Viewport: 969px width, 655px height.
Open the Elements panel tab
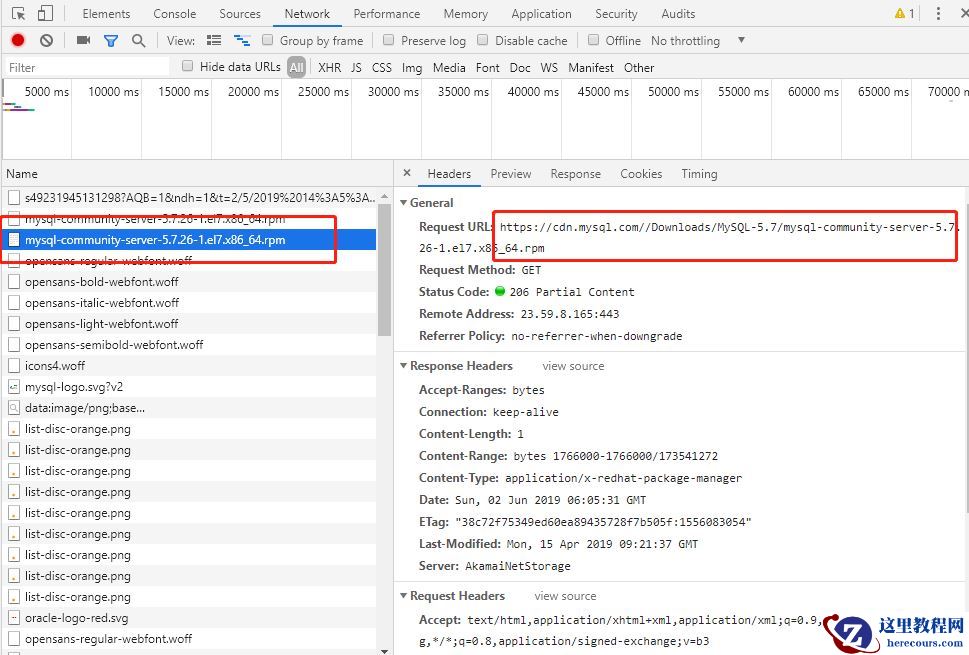(106, 14)
